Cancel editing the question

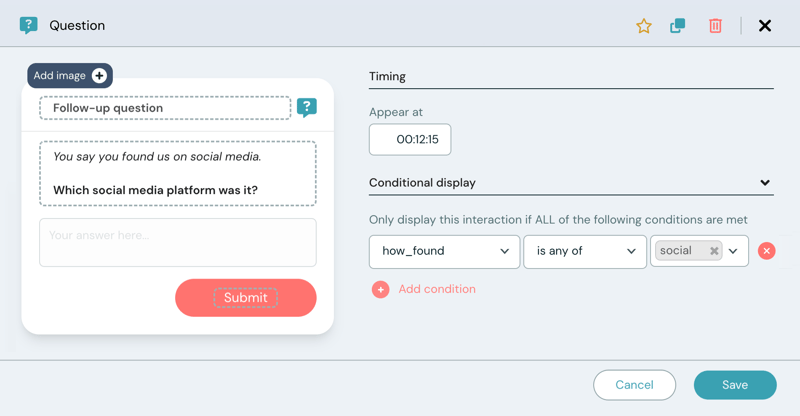[x=634, y=385]
